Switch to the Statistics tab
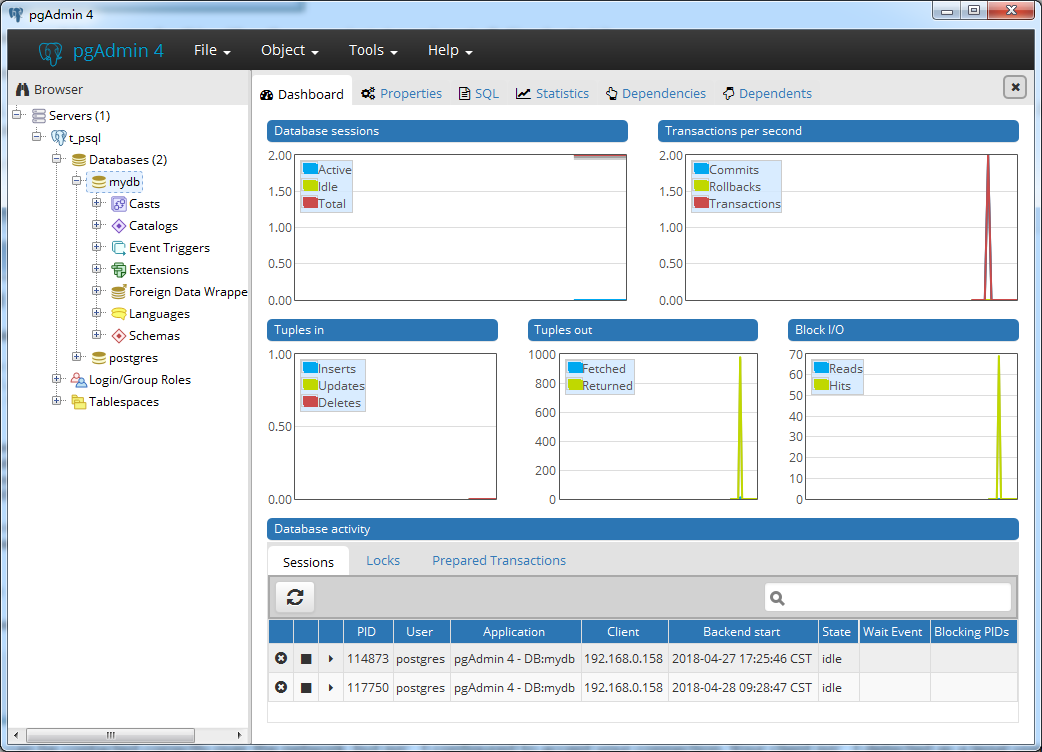The width and height of the screenshot is (1042, 752). click(552, 94)
